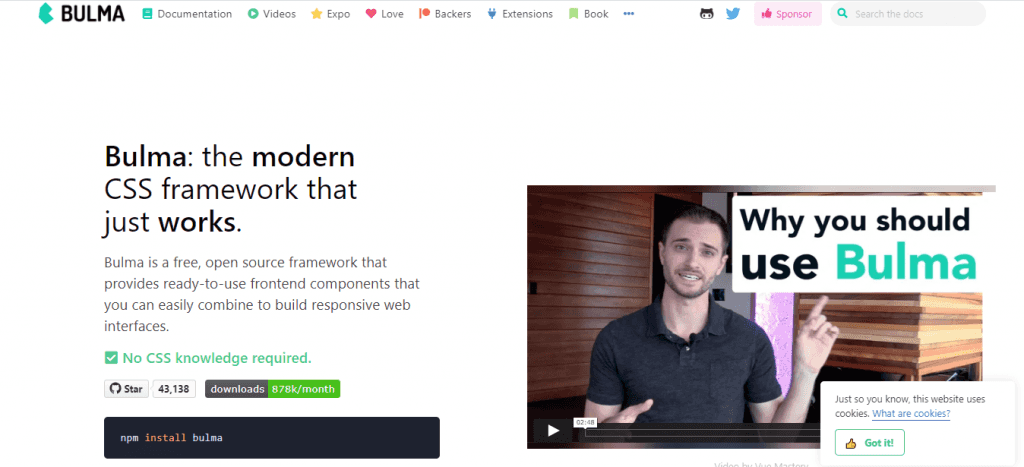Open the GitHub cat icon link
This screenshot has height=467, width=1024.
707,14
